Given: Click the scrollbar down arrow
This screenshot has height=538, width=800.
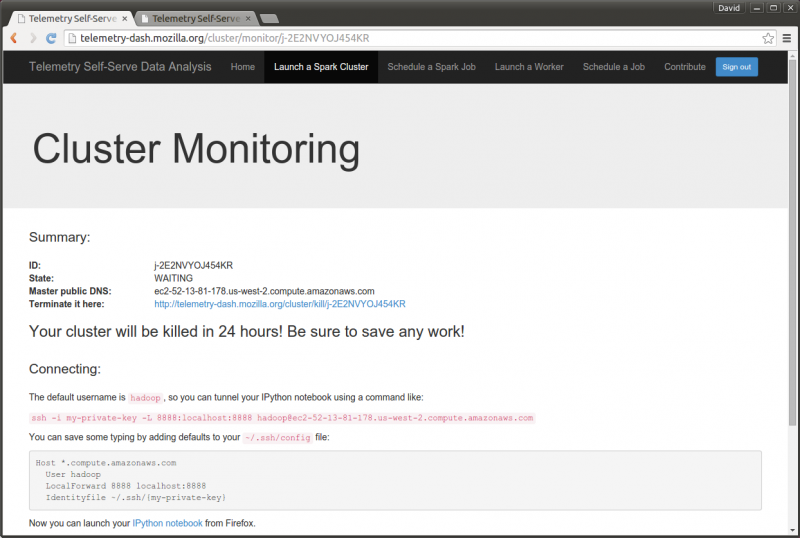Looking at the screenshot, I should [792, 530].
